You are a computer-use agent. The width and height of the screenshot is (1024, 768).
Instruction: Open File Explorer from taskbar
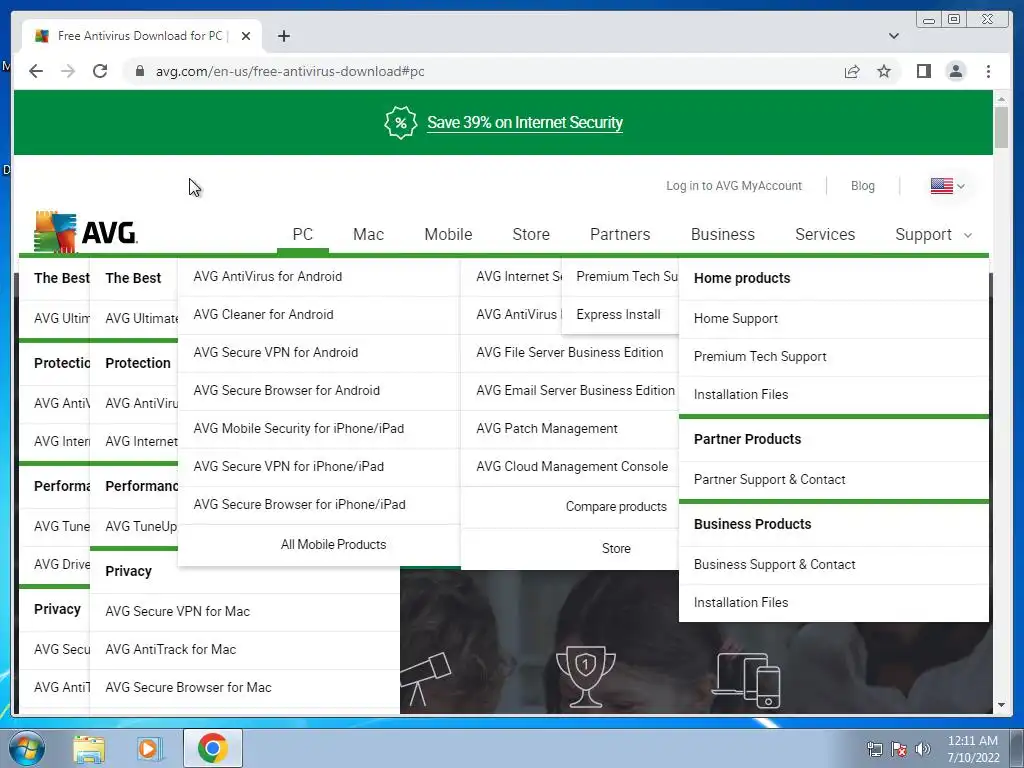click(89, 748)
